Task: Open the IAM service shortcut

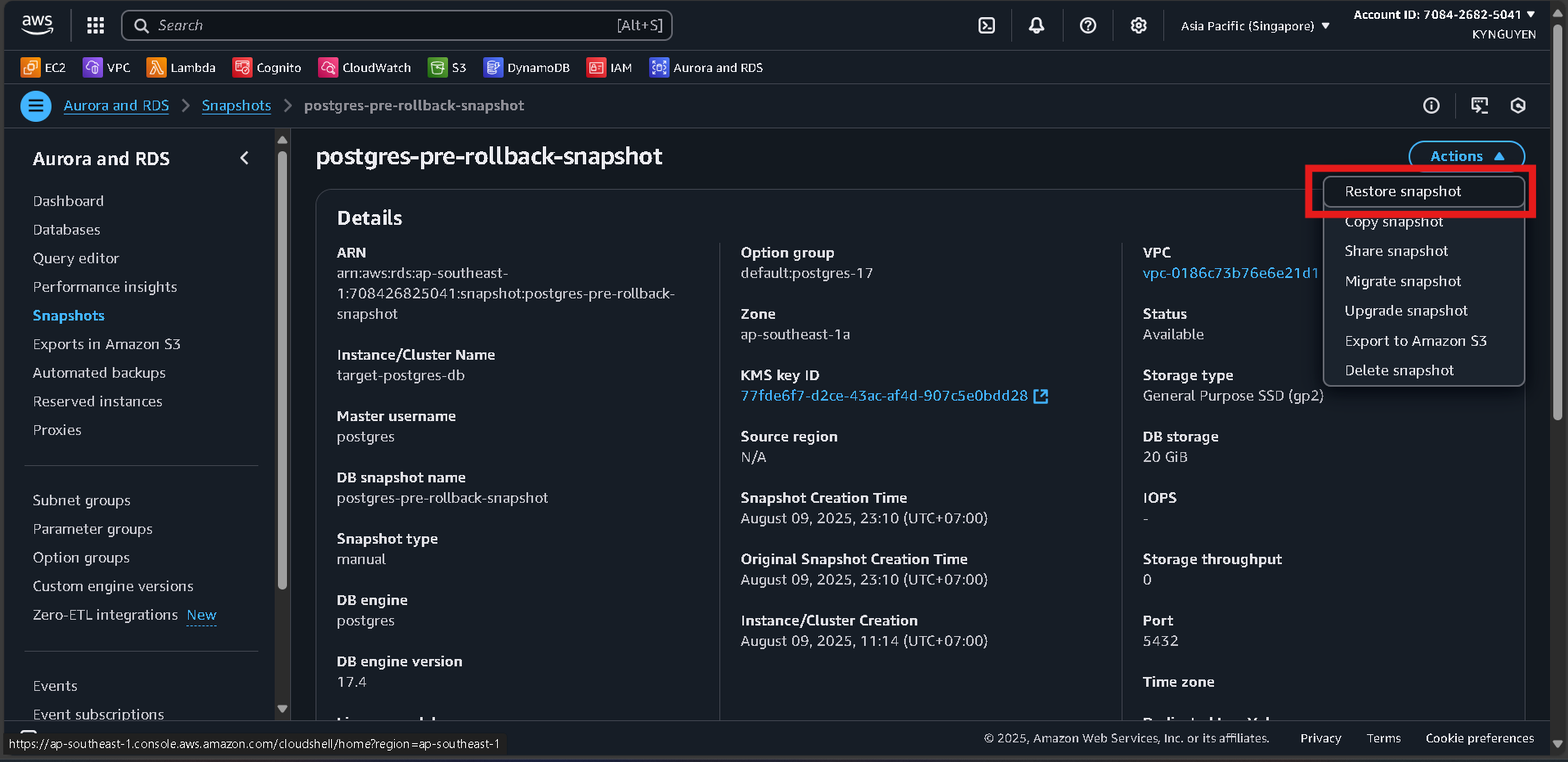Action: (609, 67)
